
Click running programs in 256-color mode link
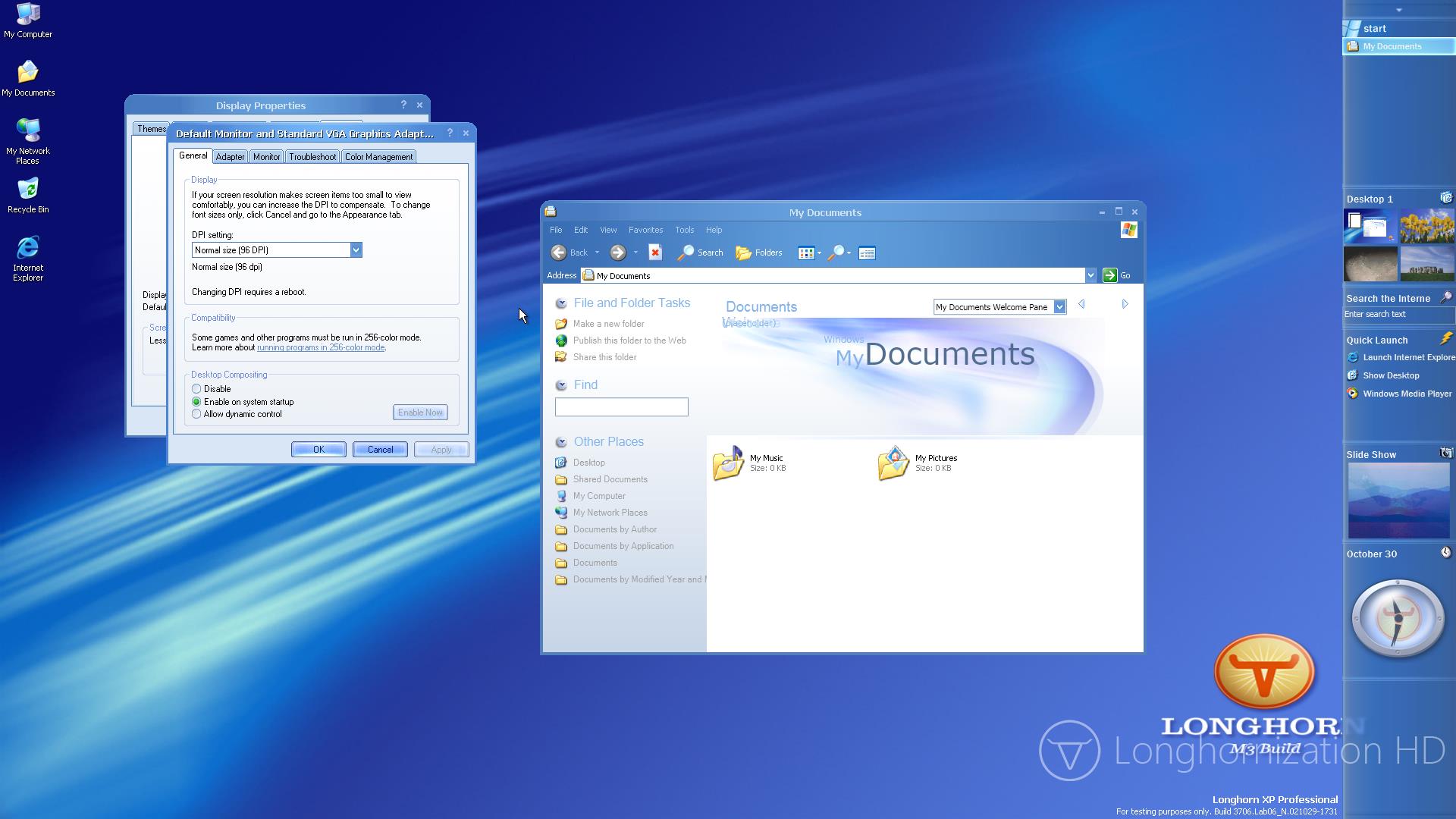click(x=320, y=347)
